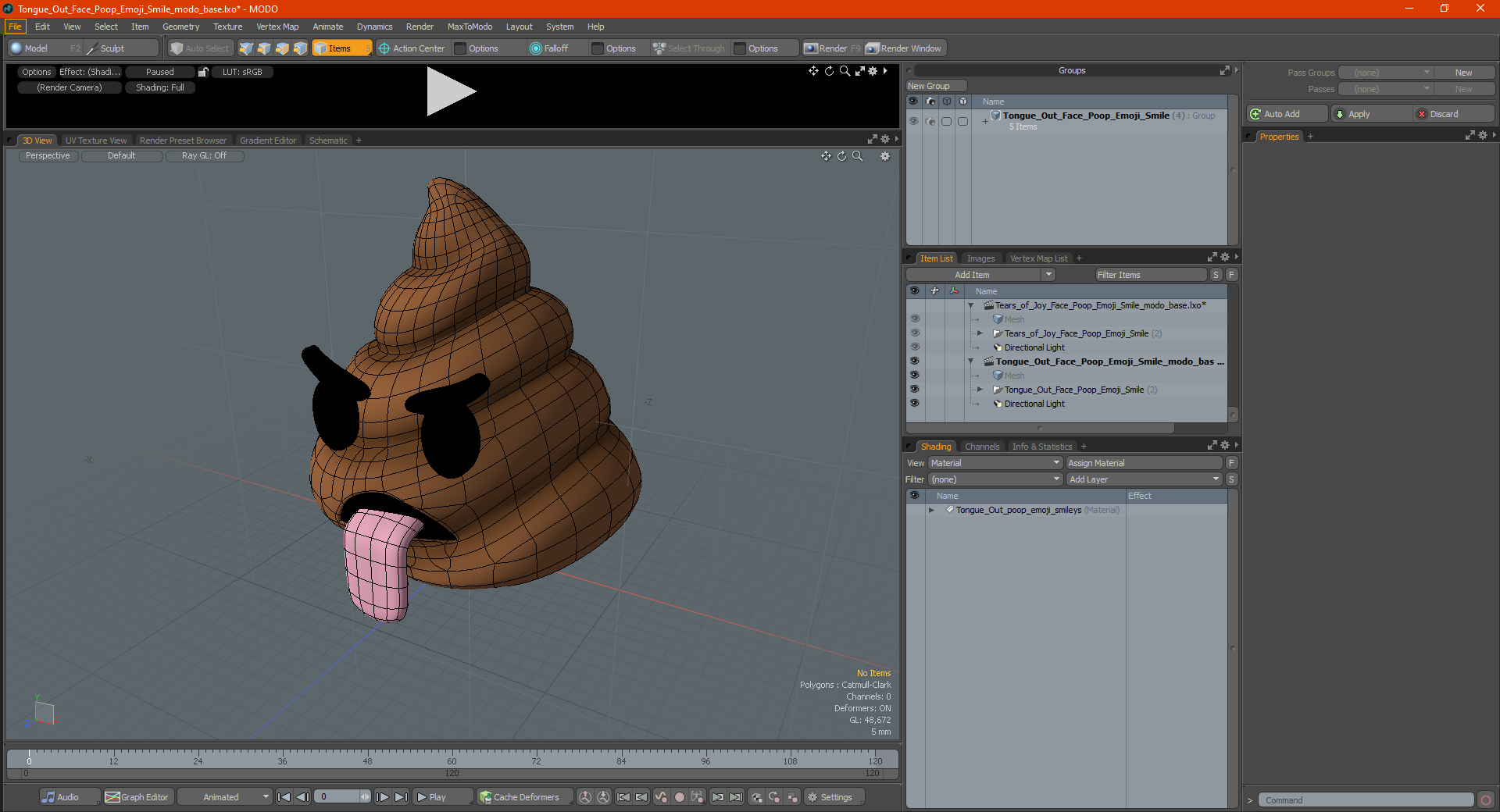Click the New Group button
This screenshot has width=1500, height=812.
936,86
